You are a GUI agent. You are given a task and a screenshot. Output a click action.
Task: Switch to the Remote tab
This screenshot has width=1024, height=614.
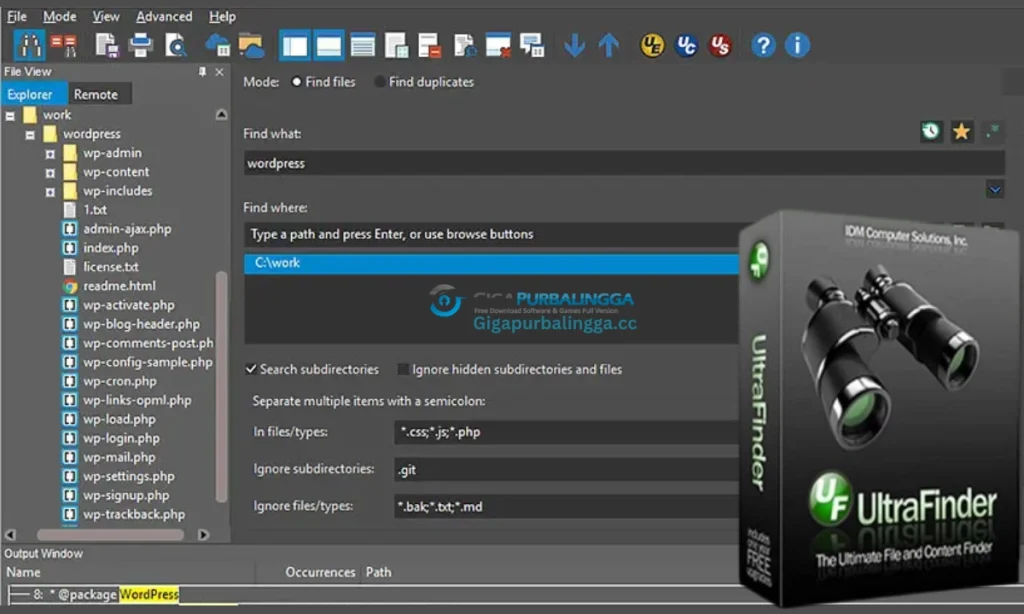pos(99,94)
